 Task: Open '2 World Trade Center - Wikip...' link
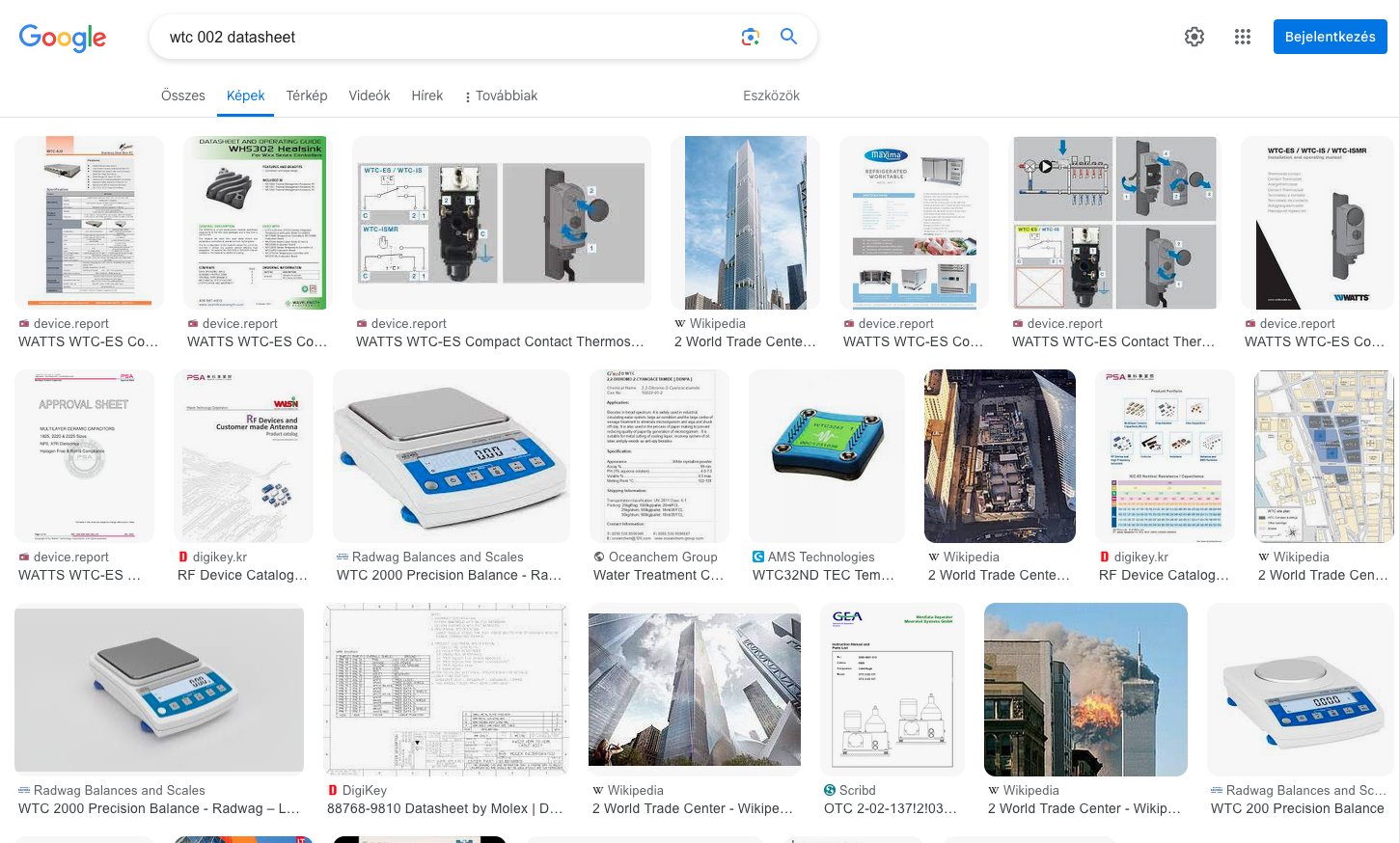[1084, 808]
